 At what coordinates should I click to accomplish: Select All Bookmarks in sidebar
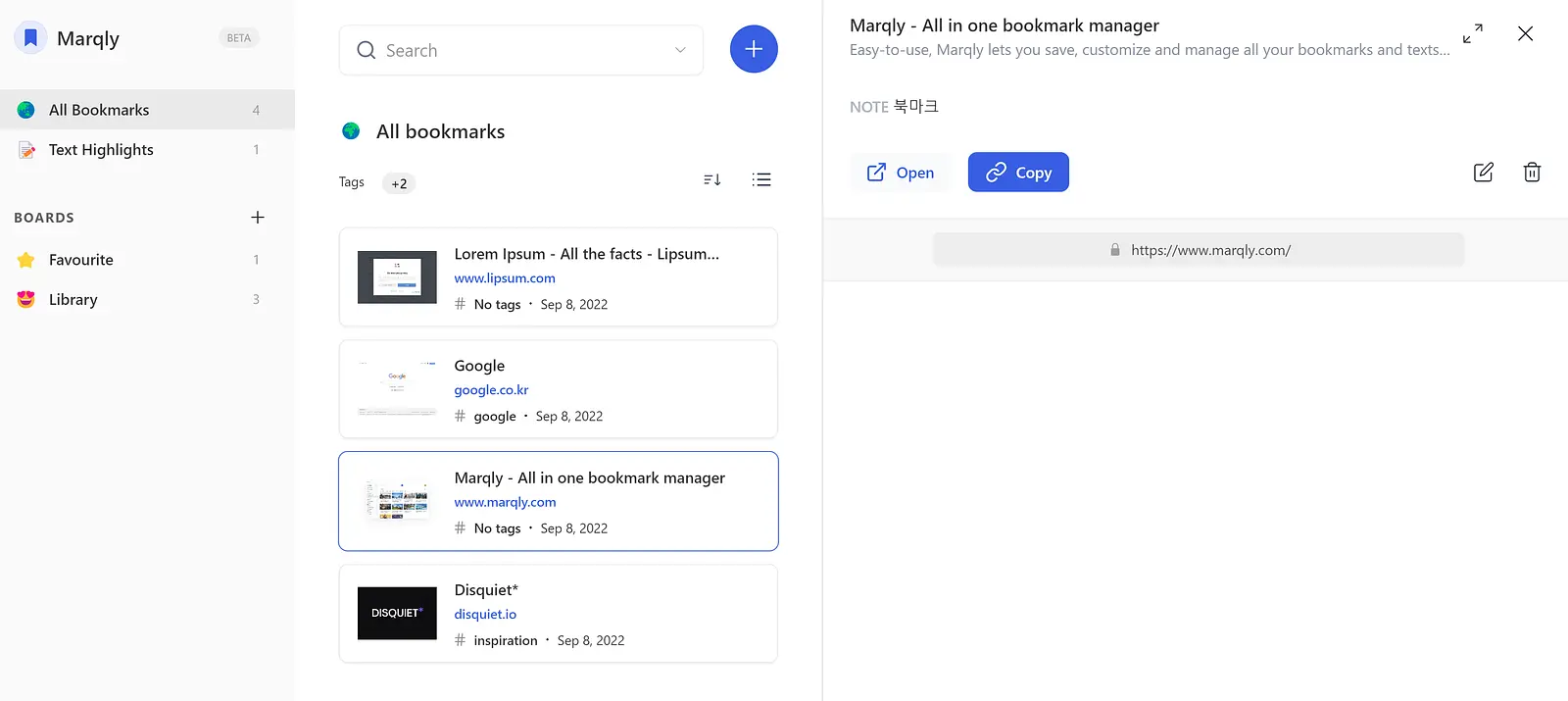[147, 110]
